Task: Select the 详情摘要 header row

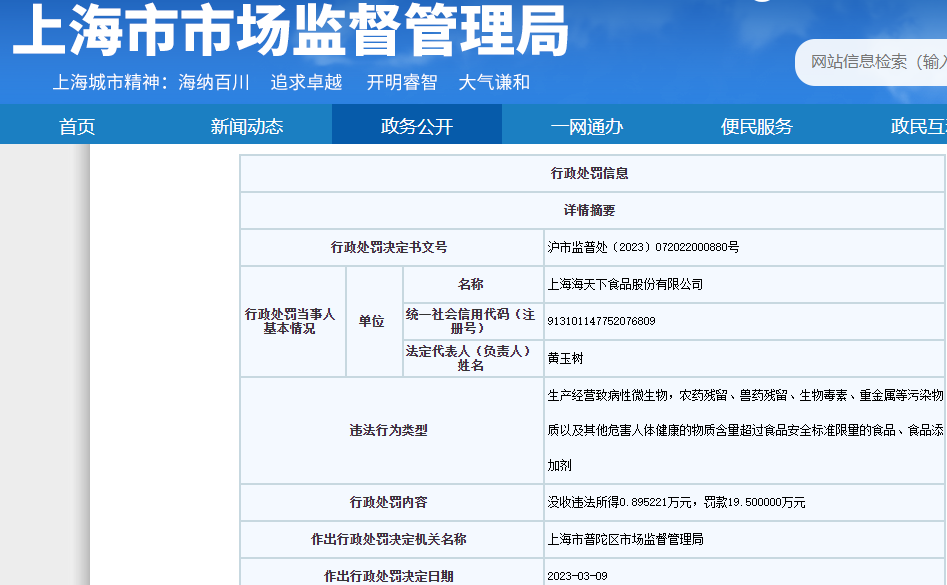Action: (590, 210)
